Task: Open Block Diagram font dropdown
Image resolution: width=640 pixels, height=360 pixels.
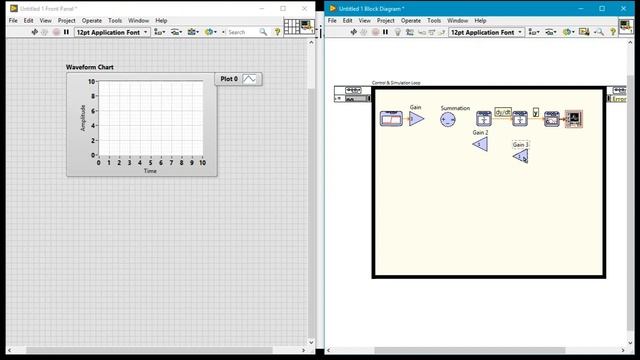Action: tap(487, 32)
